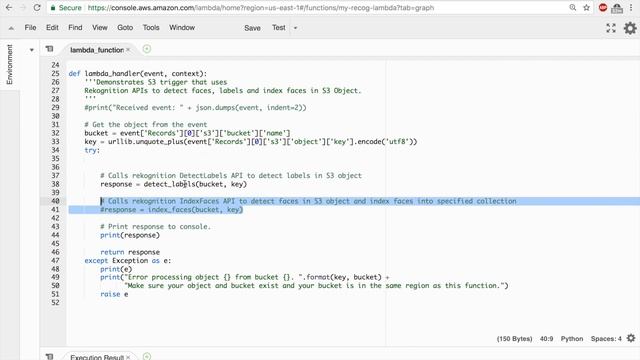Add new tab in Execution Result pane

click(147, 356)
